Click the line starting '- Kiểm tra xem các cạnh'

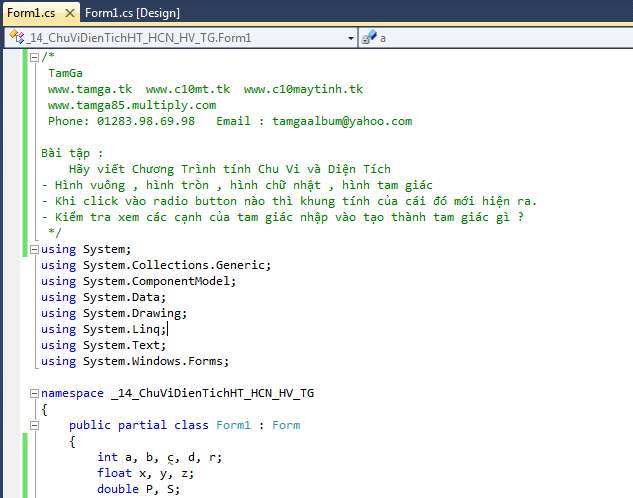282,217
